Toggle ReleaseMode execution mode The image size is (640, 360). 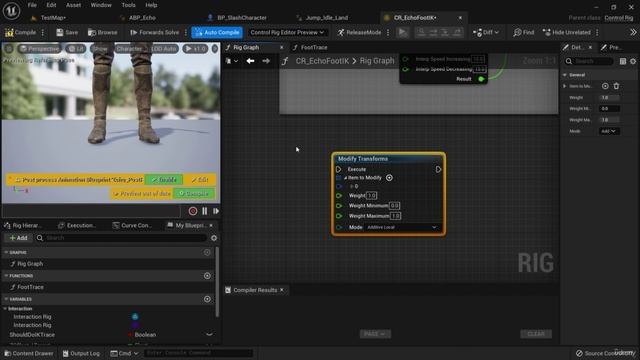coord(359,32)
